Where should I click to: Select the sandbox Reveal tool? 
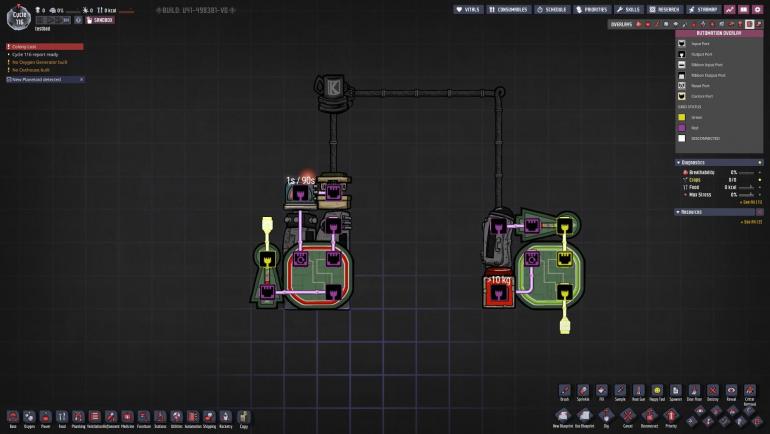[x=731, y=392]
